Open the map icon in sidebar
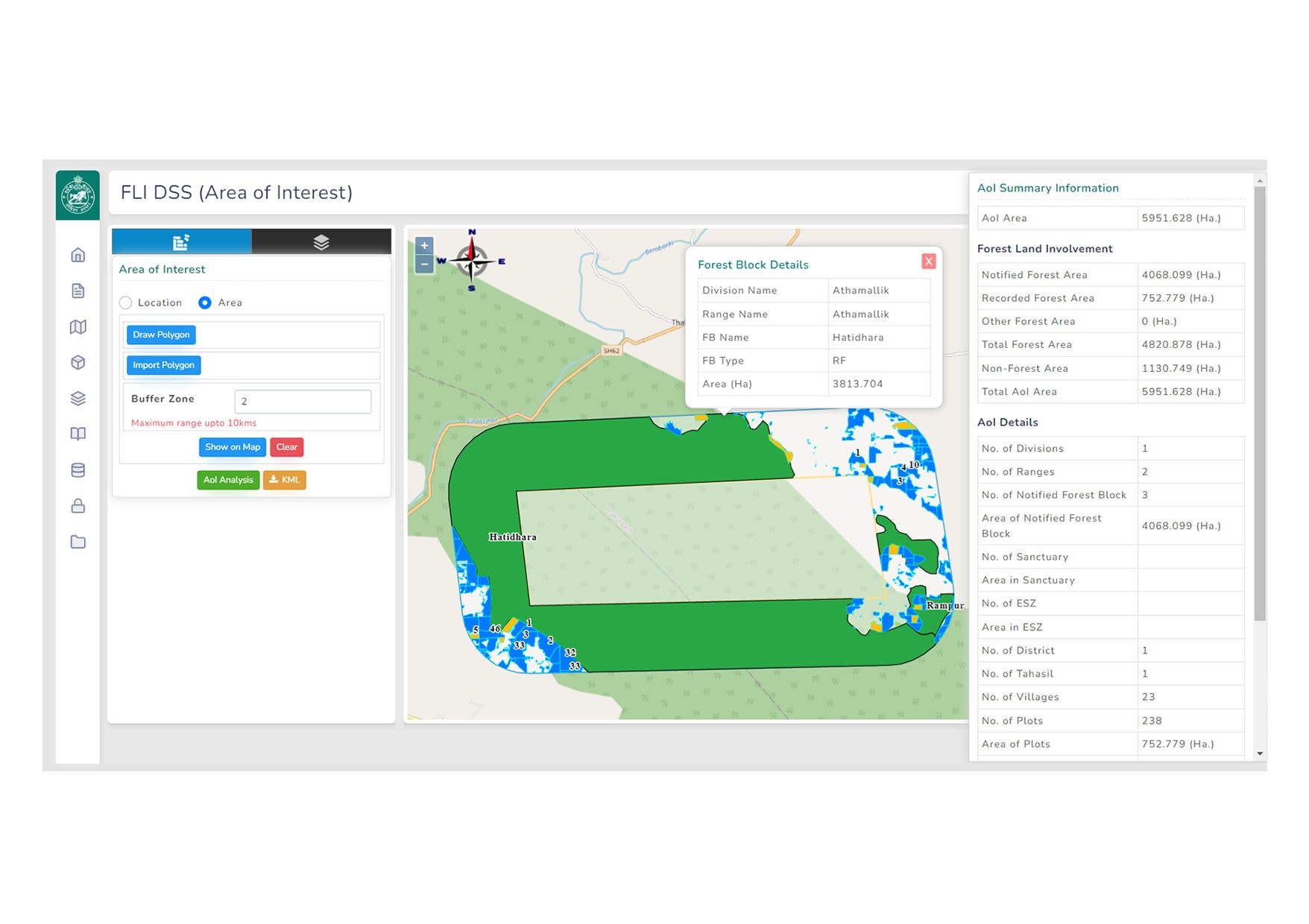The width and height of the screenshot is (1309, 924). (78, 326)
